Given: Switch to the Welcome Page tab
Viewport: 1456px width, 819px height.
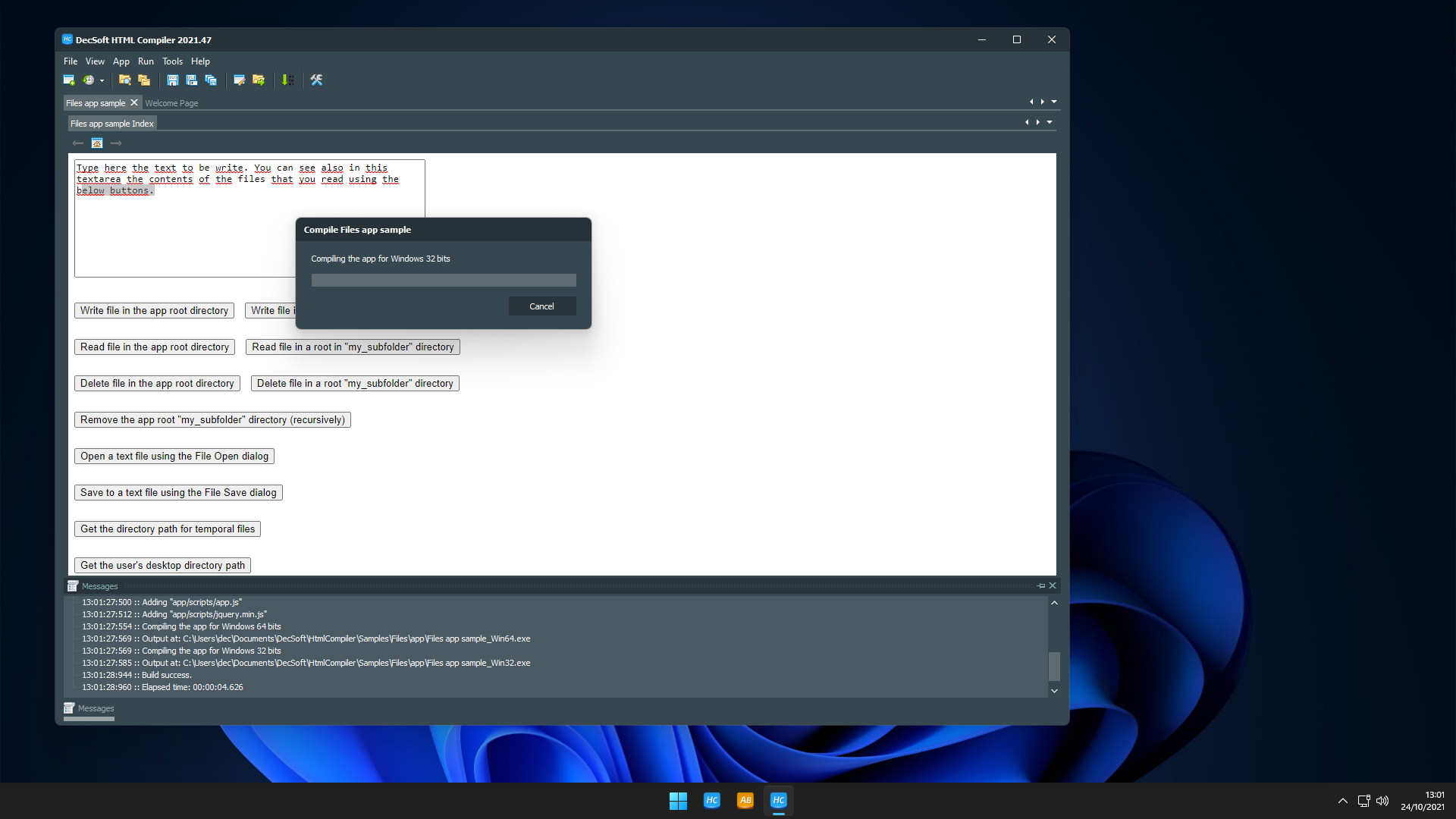Looking at the screenshot, I should point(171,102).
